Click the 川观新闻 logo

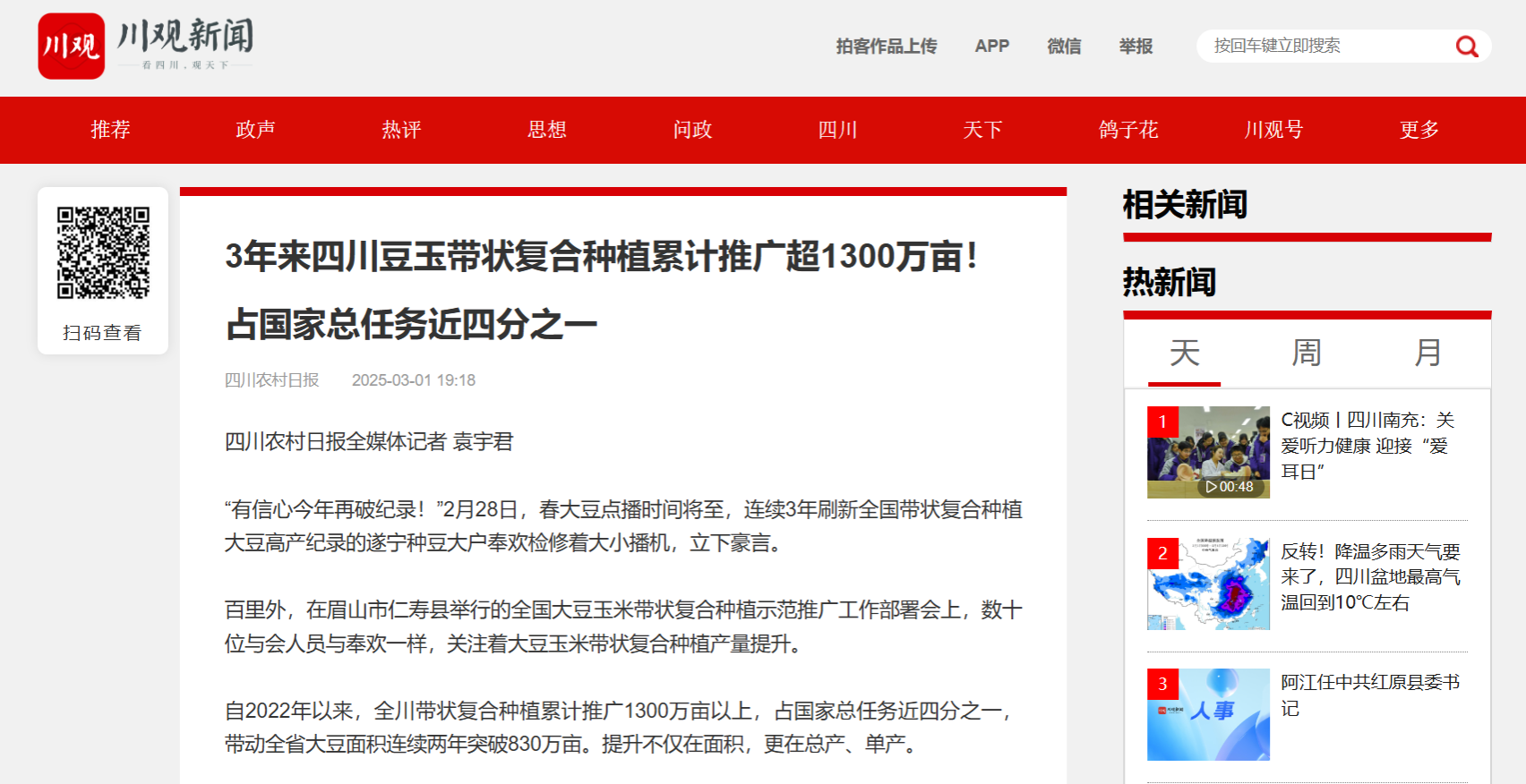(146, 46)
